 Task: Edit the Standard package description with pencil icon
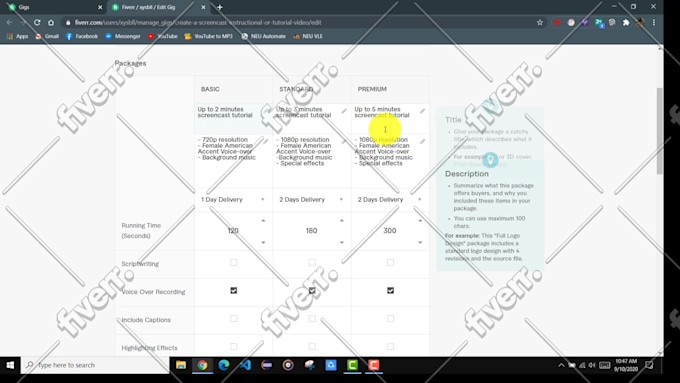pyautogui.click(x=344, y=141)
